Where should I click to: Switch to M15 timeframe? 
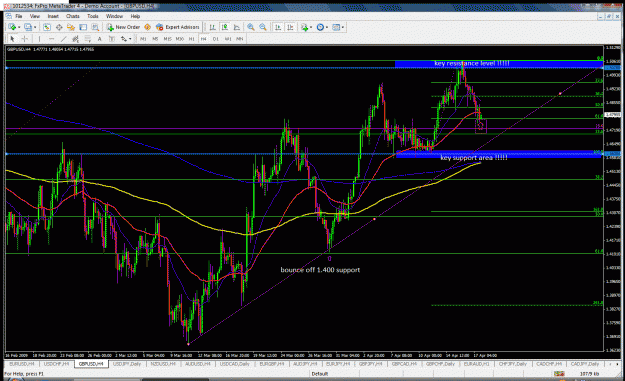pyautogui.click(x=167, y=39)
